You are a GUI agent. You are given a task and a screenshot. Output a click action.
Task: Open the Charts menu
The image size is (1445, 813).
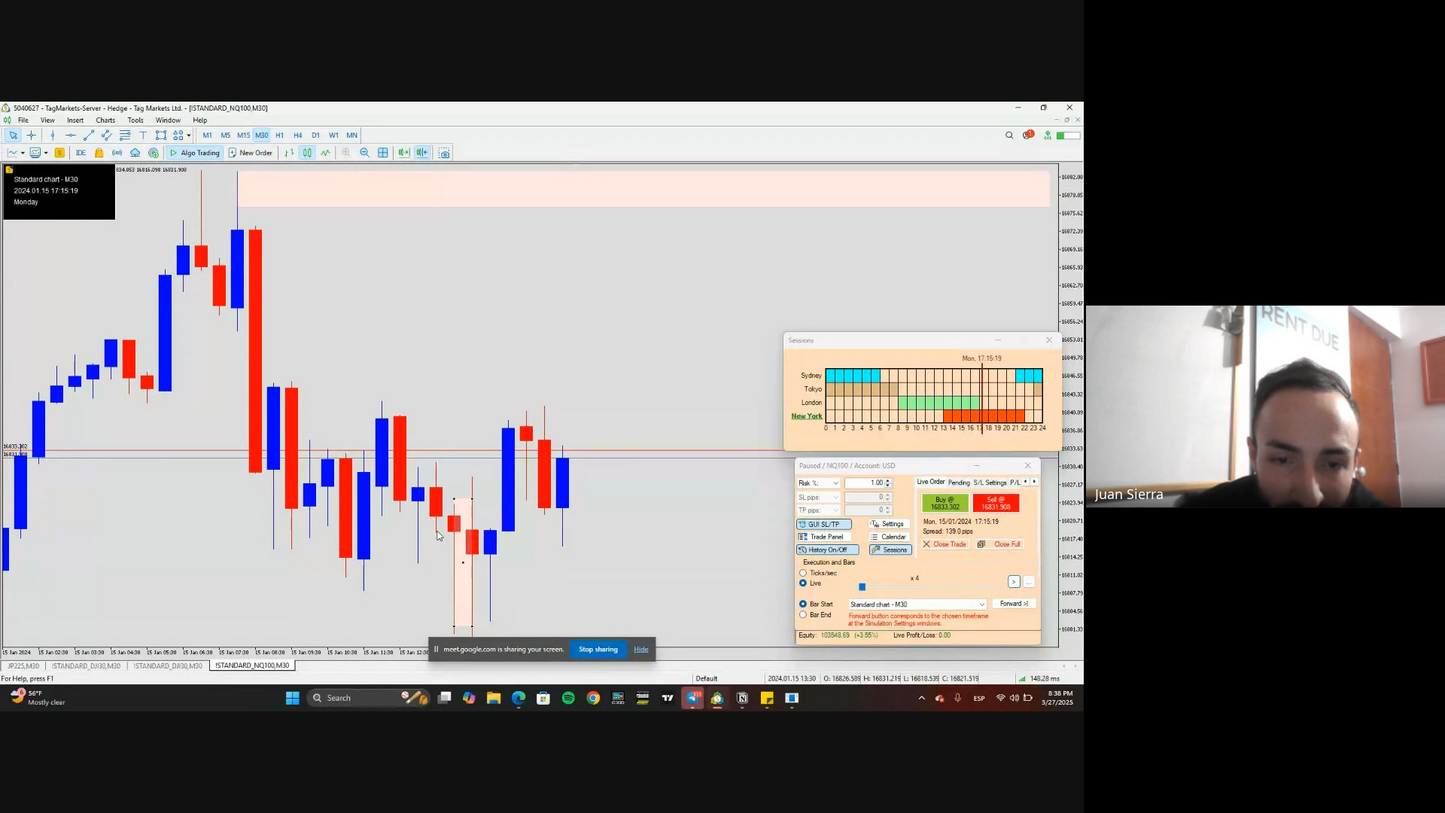pyautogui.click(x=105, y=120)
